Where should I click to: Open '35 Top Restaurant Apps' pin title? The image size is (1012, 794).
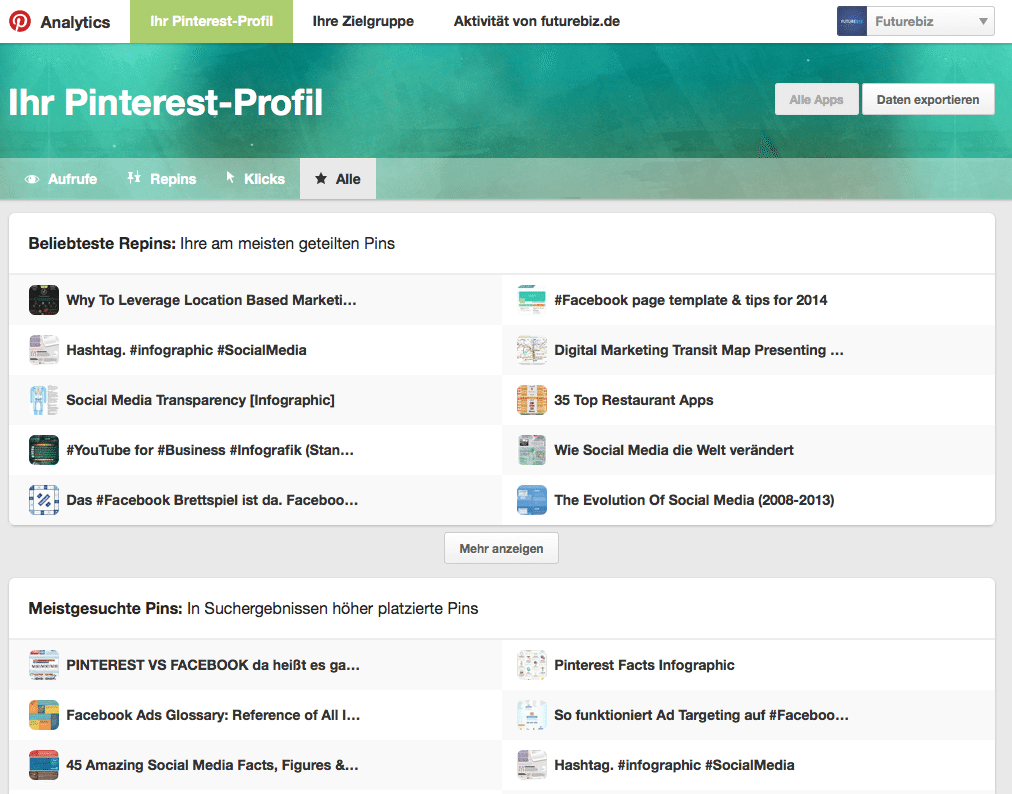[634, 400]
